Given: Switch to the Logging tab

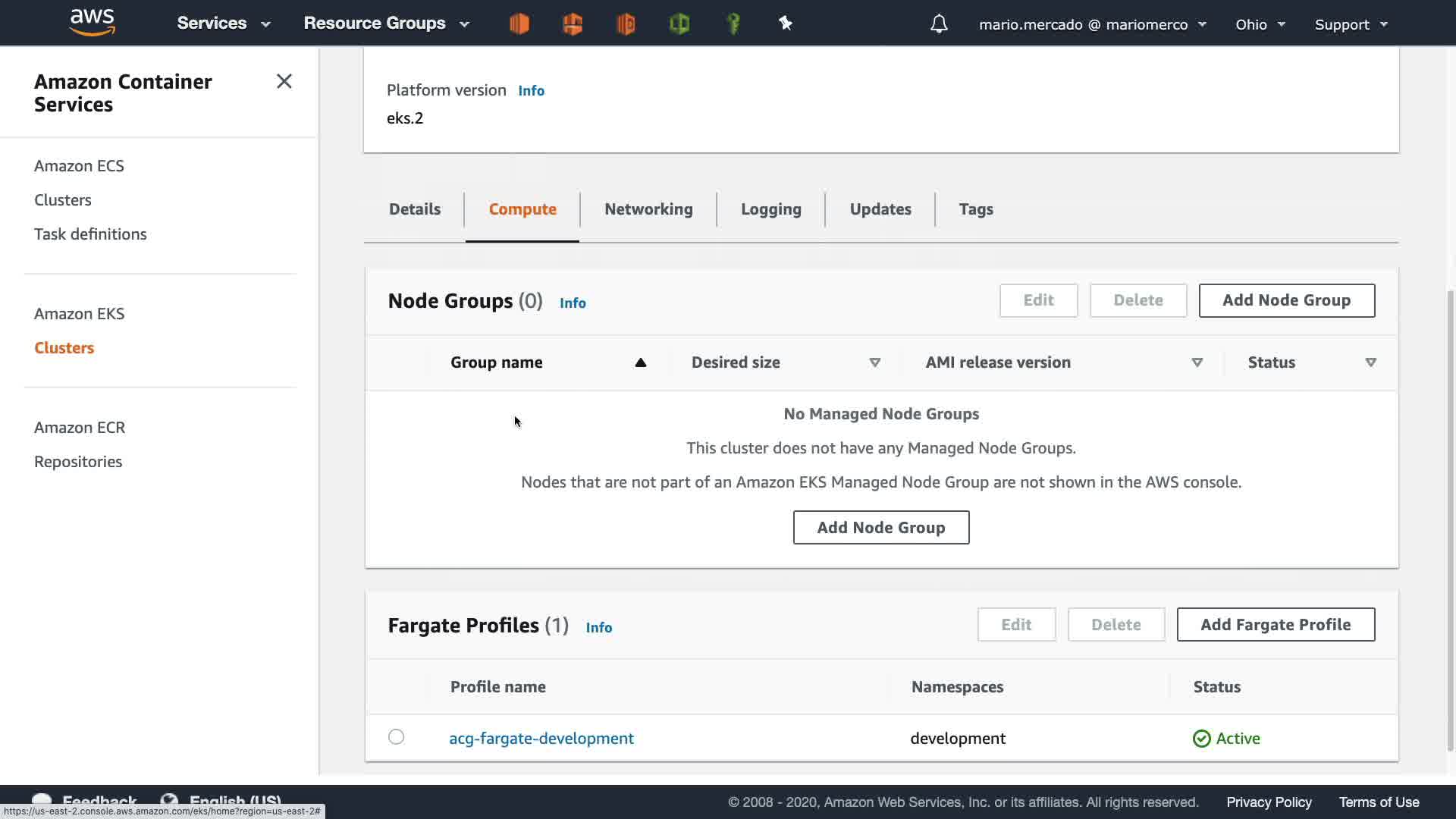Looking at the screenshot, I should click(x=770, y=209).
